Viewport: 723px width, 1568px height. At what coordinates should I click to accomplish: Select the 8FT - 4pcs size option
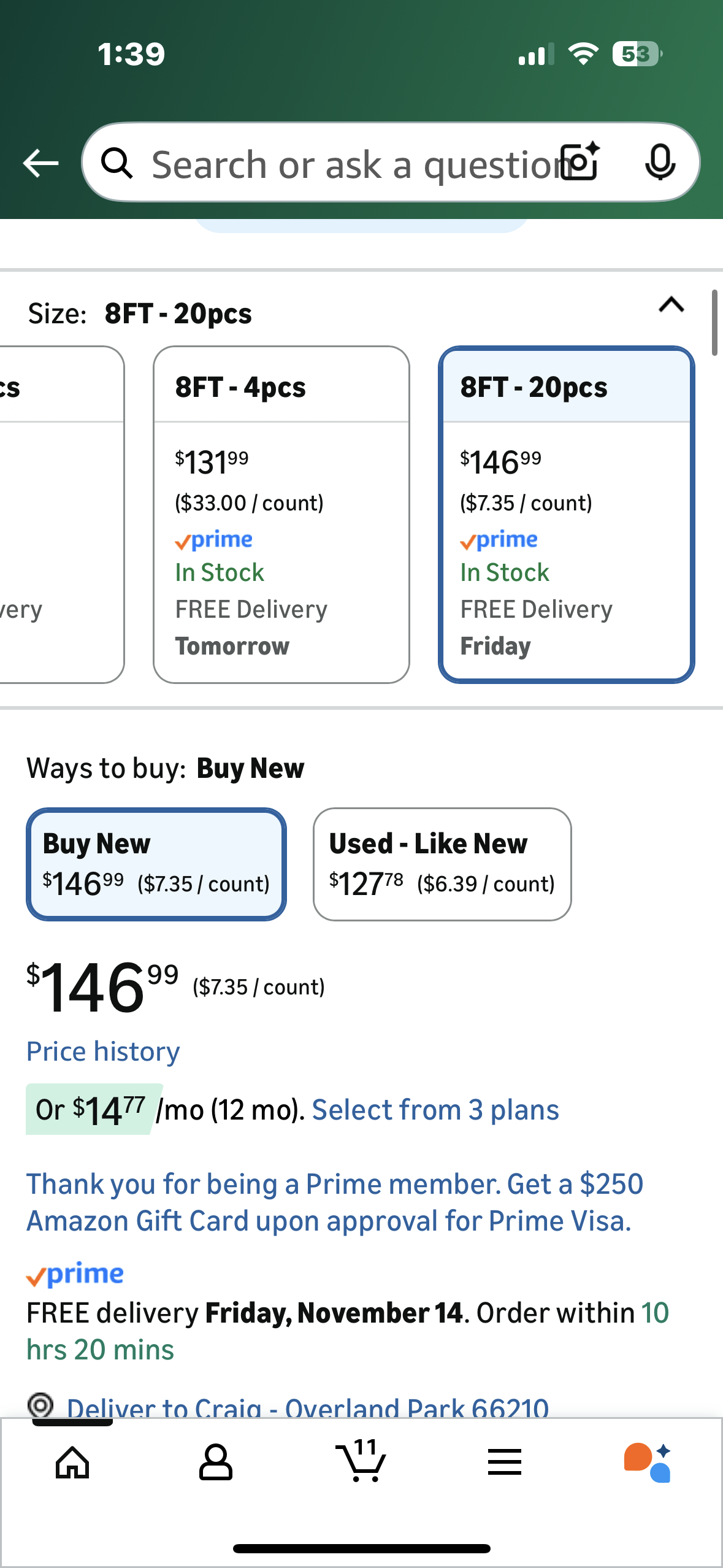[281, 514]
